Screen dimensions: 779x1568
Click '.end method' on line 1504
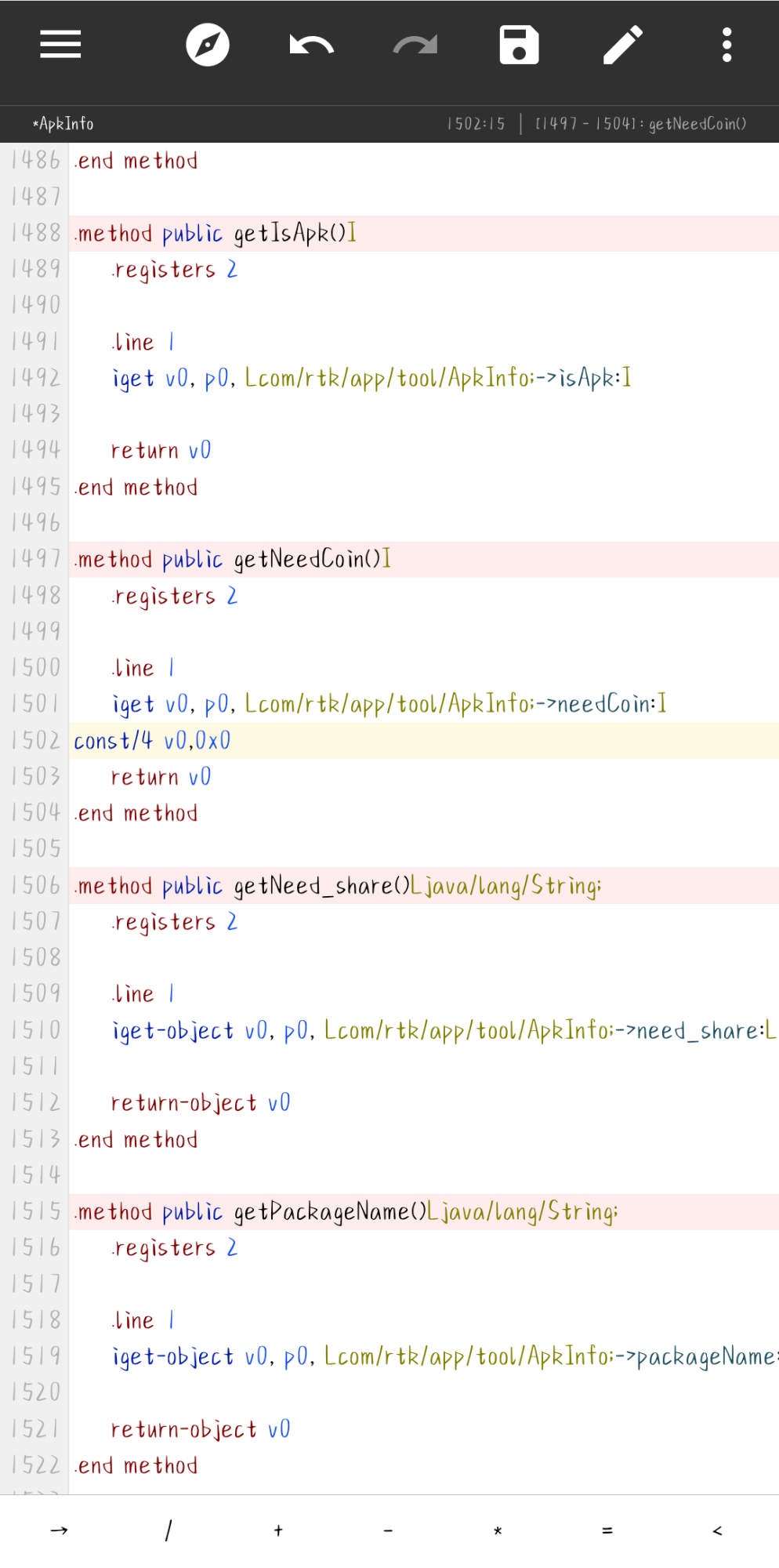pyautogui.click(x=136, y=813)
